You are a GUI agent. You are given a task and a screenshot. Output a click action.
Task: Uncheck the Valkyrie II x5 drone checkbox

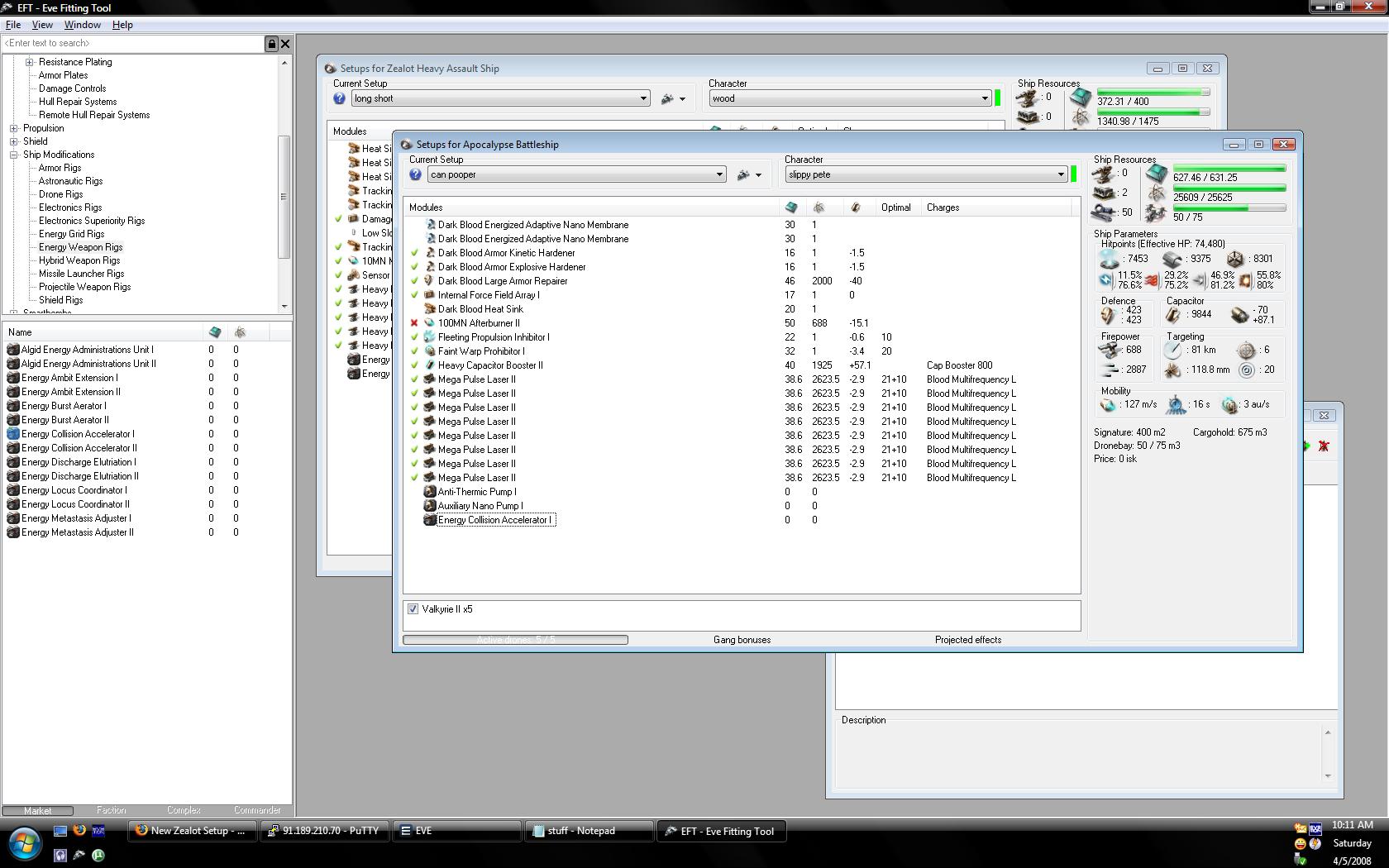point(413,609)
